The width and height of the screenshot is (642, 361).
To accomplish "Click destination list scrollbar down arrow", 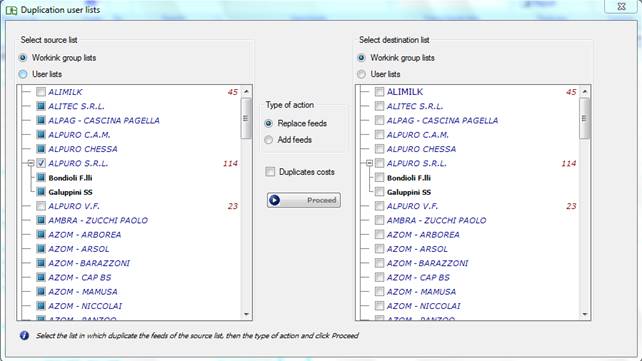I will [585, 314].
